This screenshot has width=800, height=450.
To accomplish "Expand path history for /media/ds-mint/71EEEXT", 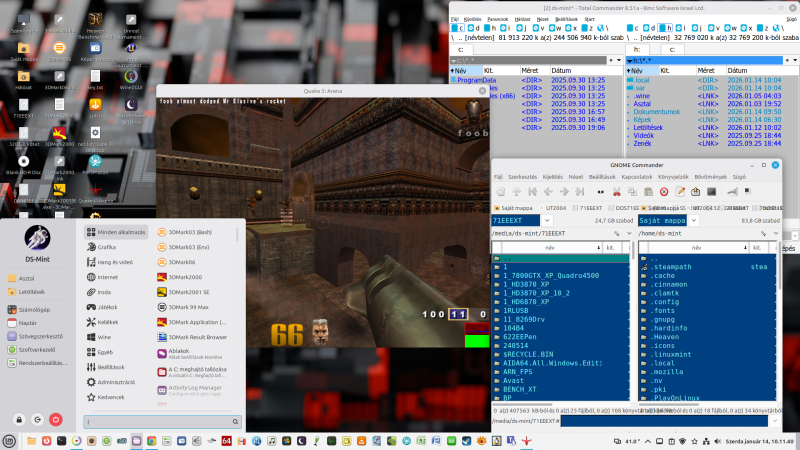I will (x=629, y=233).
